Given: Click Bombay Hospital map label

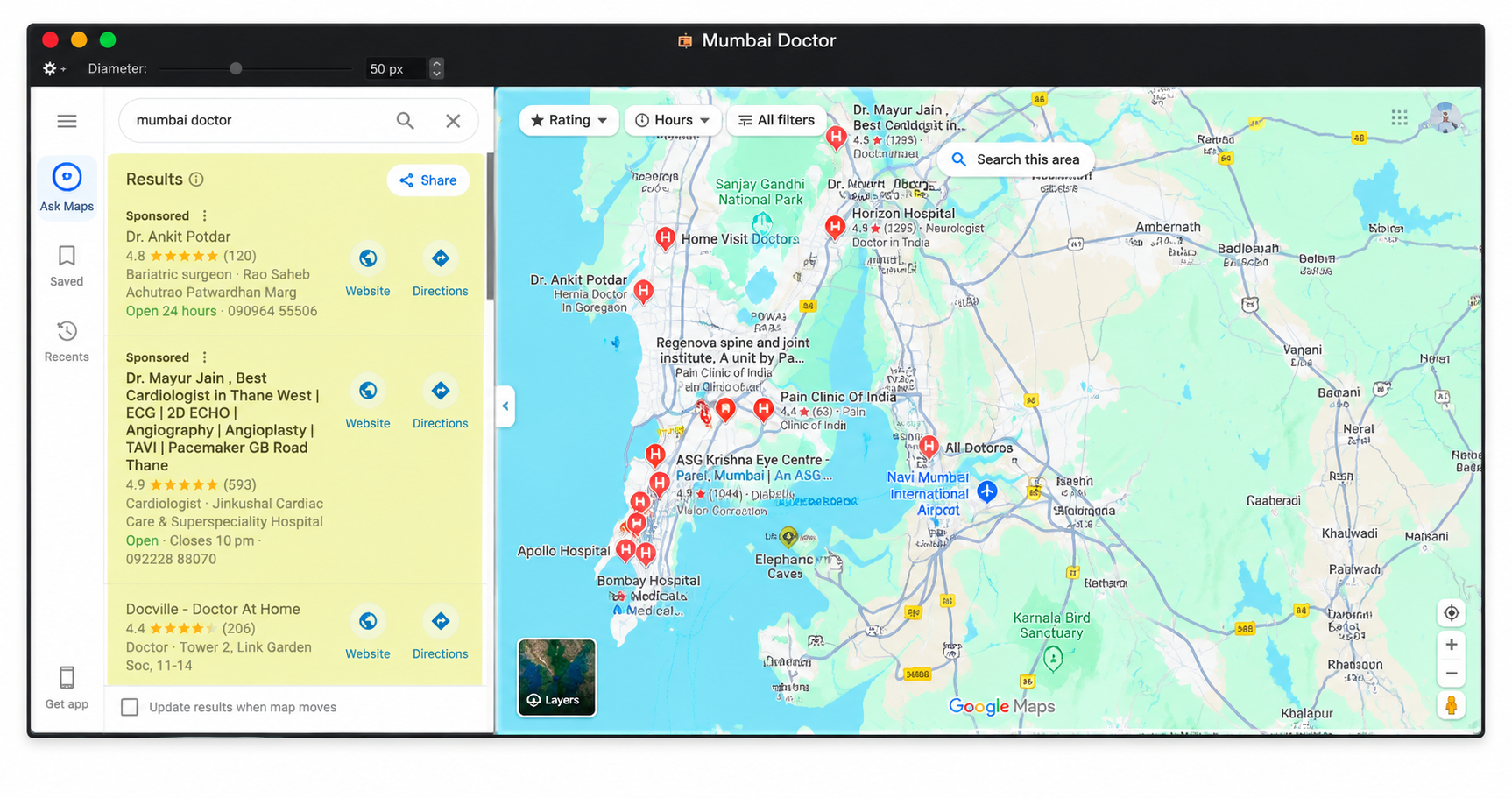Looking at the screenshot, I should 648,581.
